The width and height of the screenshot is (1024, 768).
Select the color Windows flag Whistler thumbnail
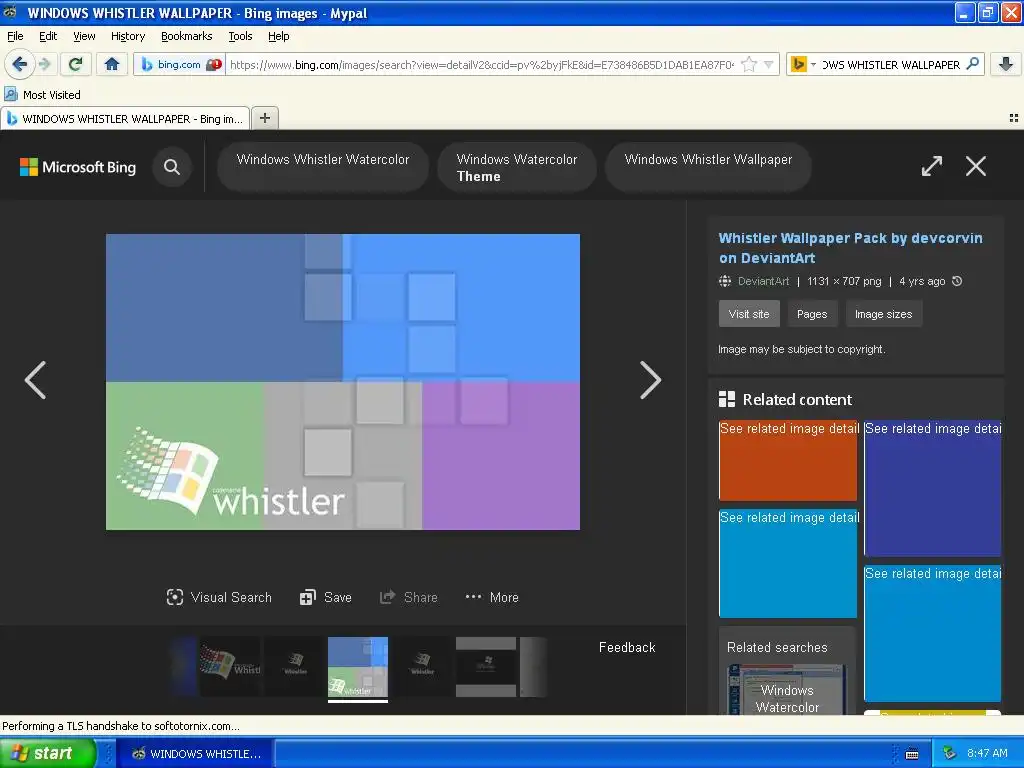pos(230,666)
